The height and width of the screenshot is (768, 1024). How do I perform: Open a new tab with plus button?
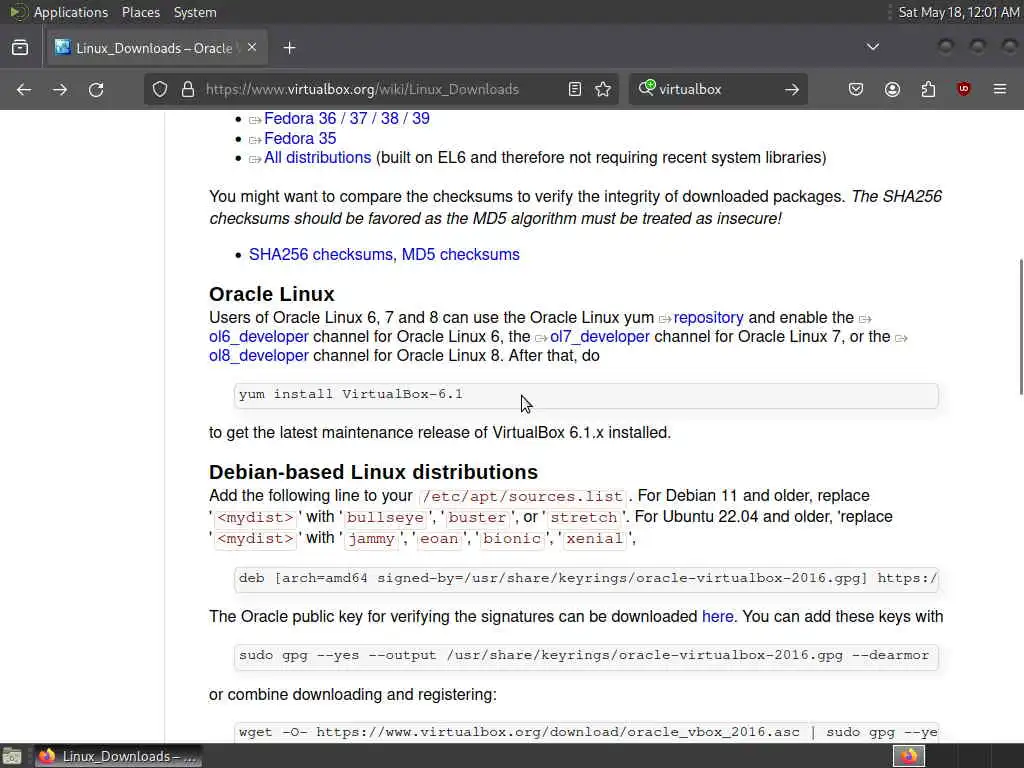[289, 48]
